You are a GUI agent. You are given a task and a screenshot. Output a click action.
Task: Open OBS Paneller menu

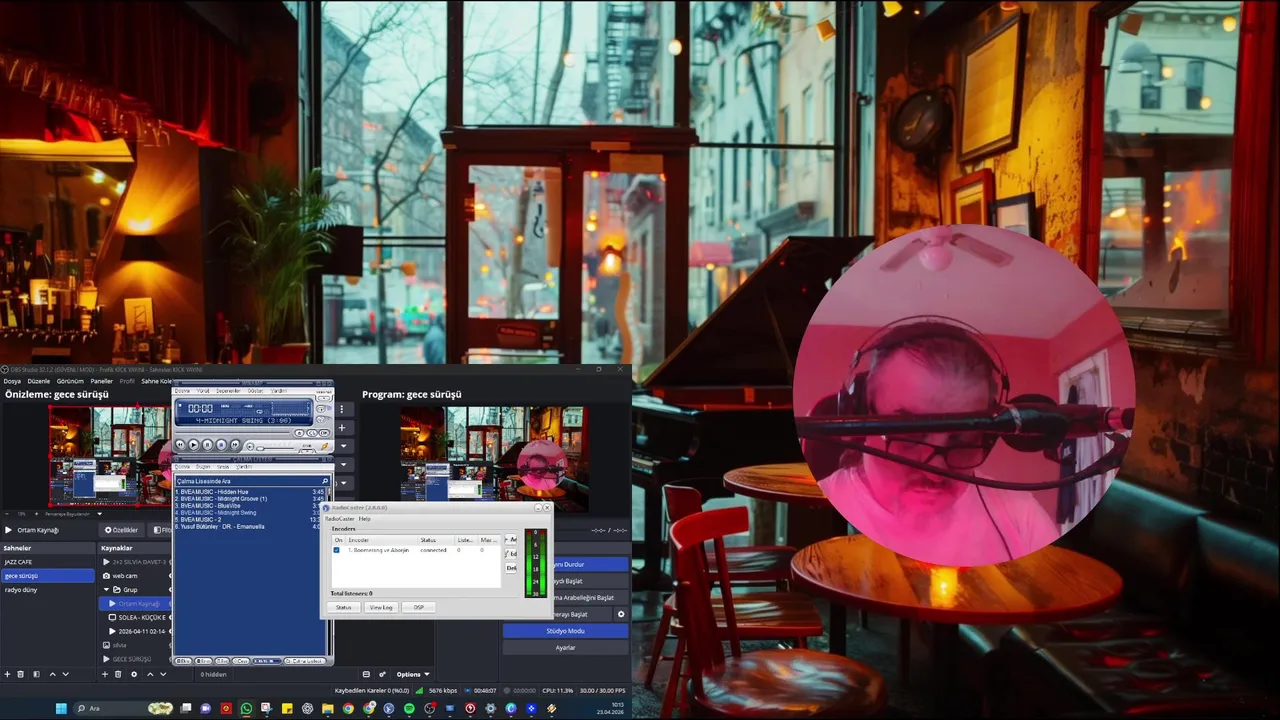[x=102, y=381]
